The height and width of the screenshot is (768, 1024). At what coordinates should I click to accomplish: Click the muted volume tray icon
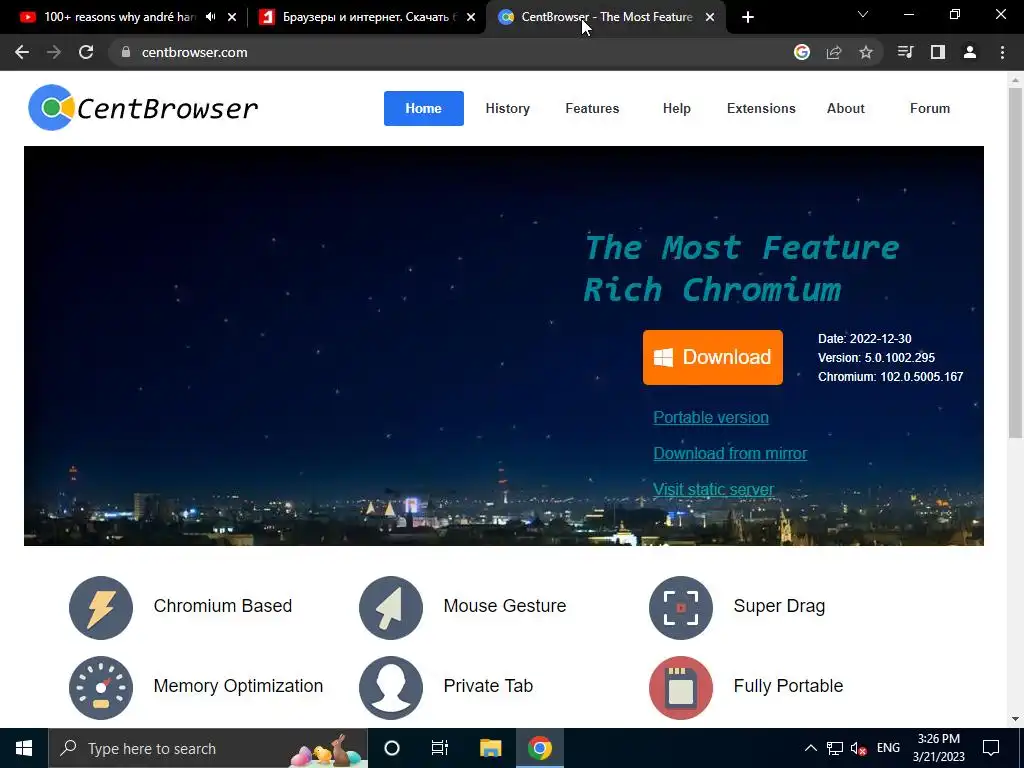tap(858, 748)
